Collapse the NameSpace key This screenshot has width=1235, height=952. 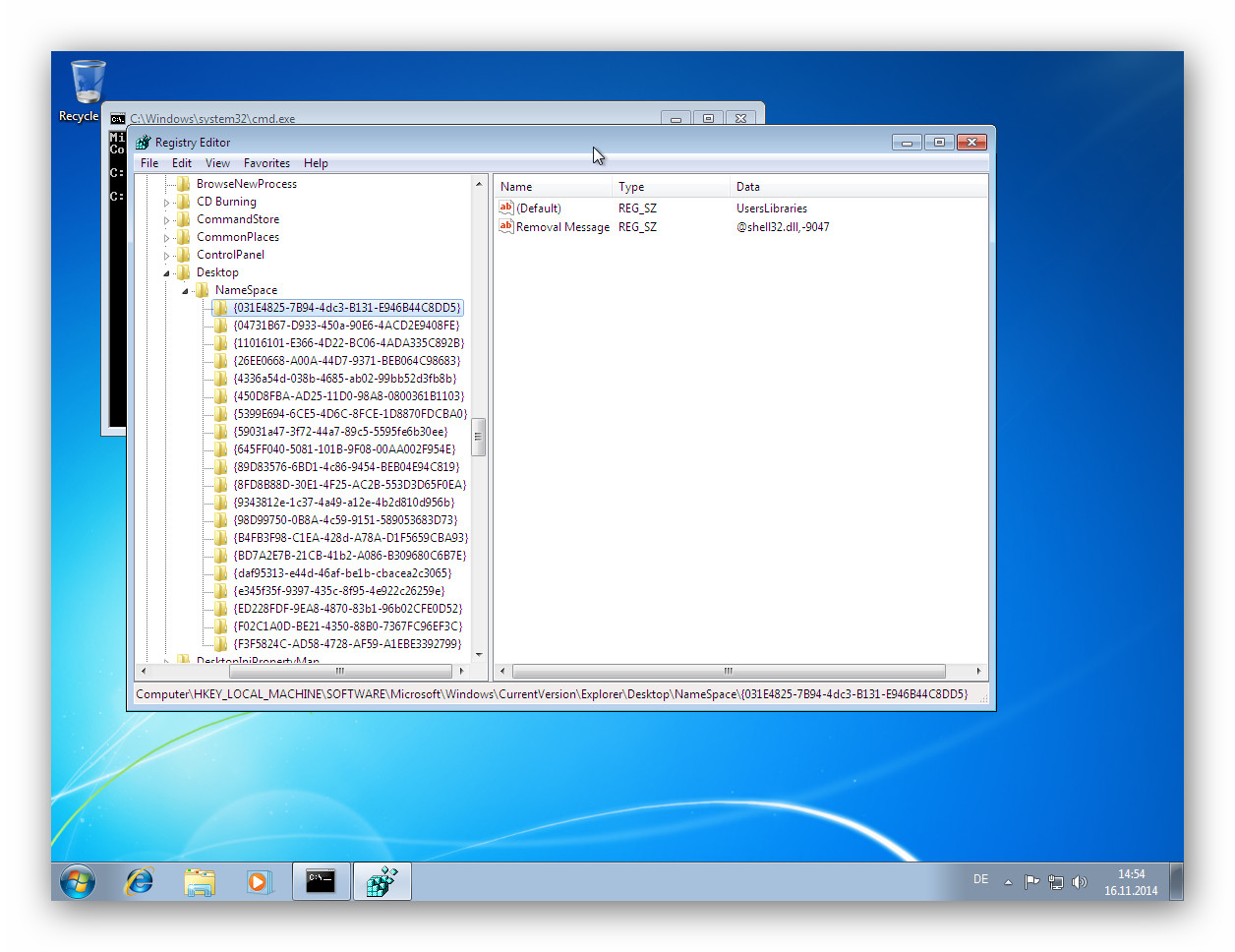pos(185,291)
